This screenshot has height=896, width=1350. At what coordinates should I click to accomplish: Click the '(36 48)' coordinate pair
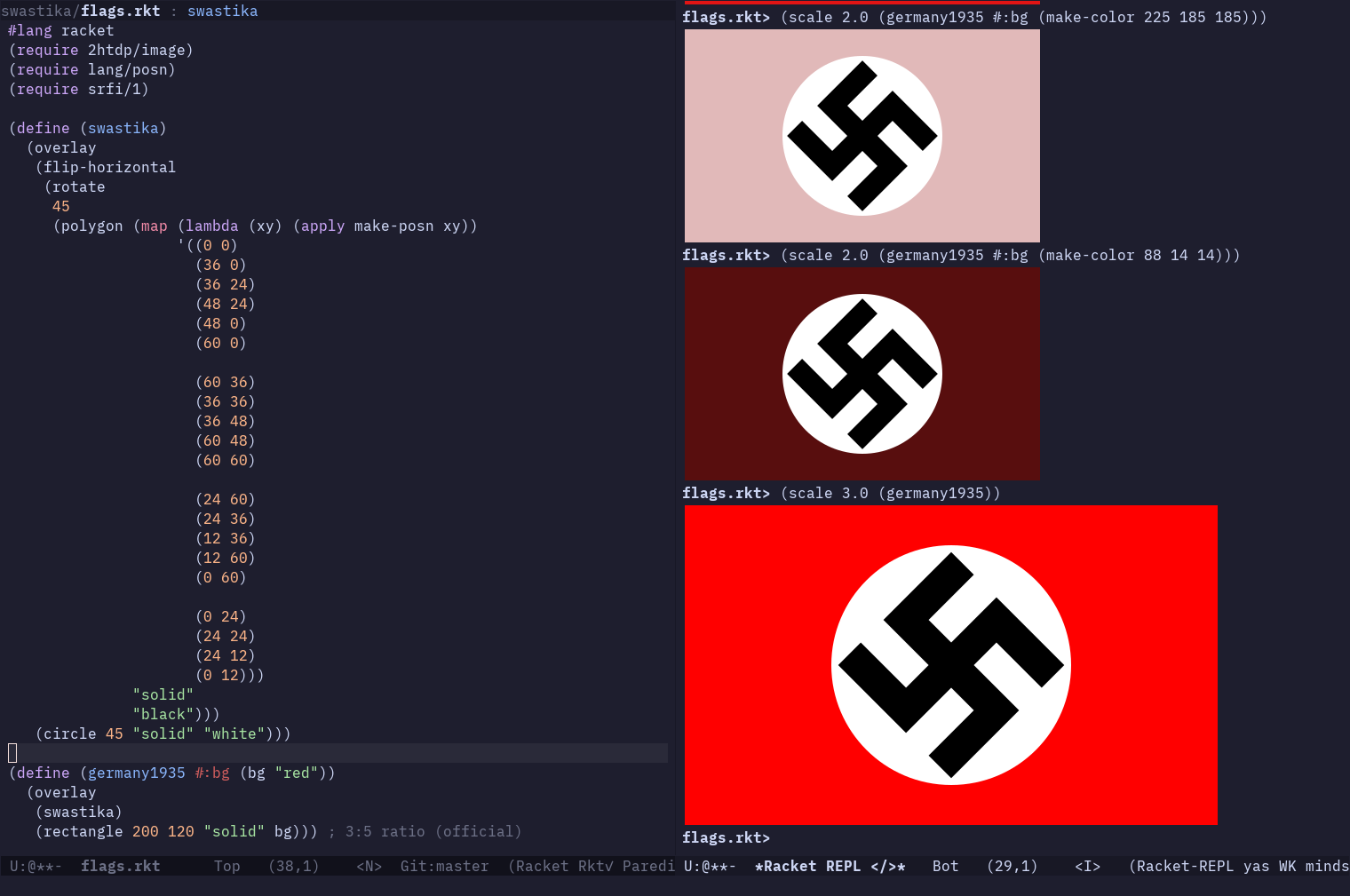pyautogui.click(x=226, y=421)
